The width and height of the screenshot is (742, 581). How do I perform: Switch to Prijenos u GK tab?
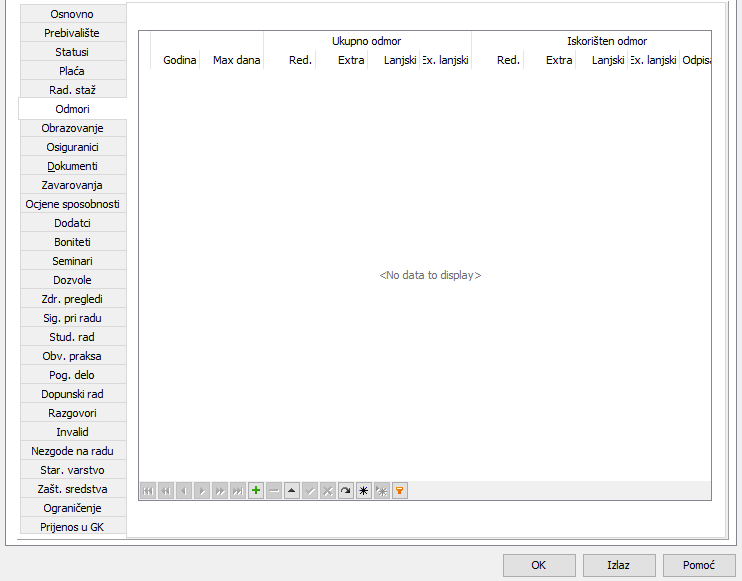pyautogui.click(x=72, y=527)
